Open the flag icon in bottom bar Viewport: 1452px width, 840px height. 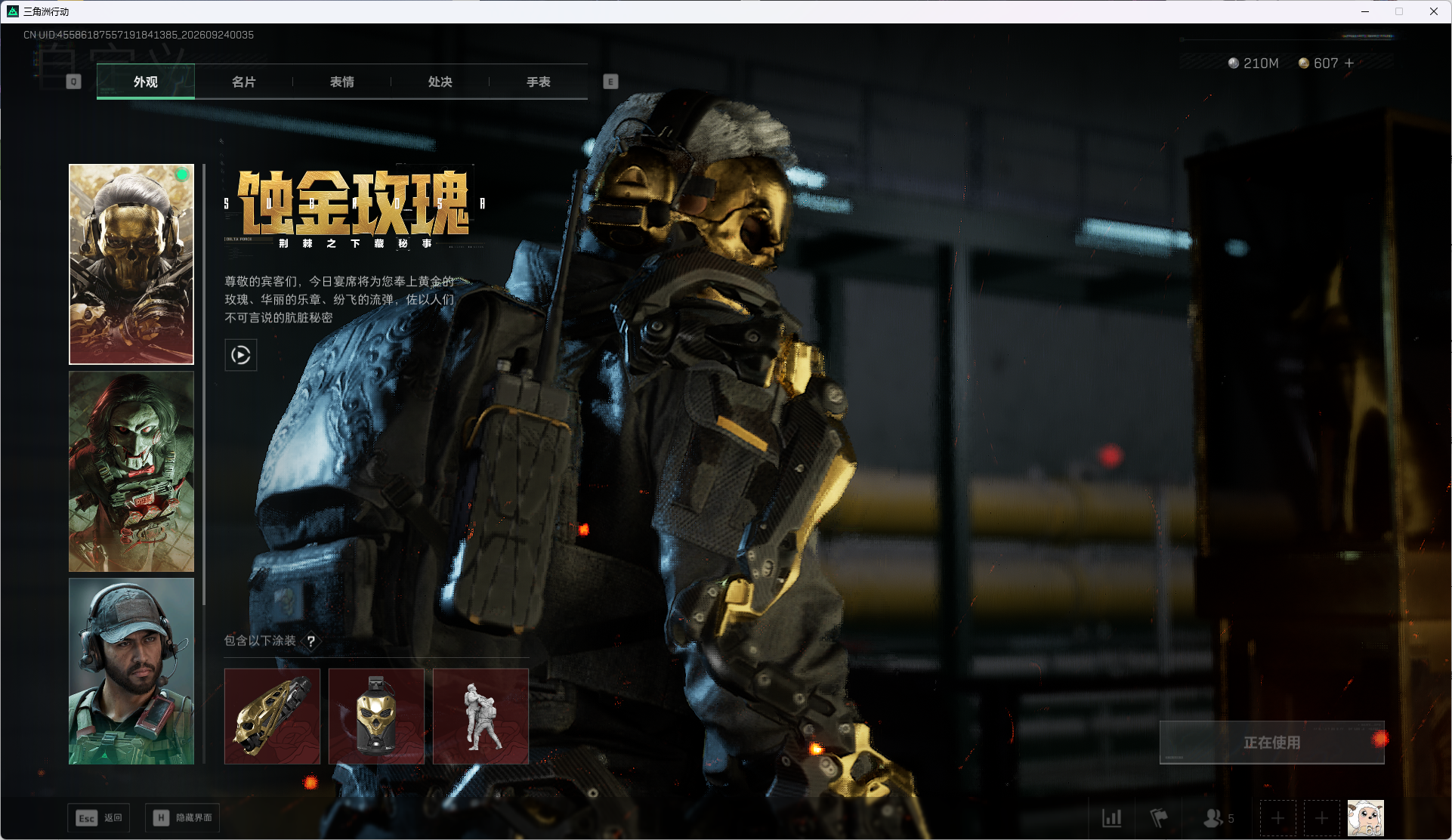[x=1159, y=818]
